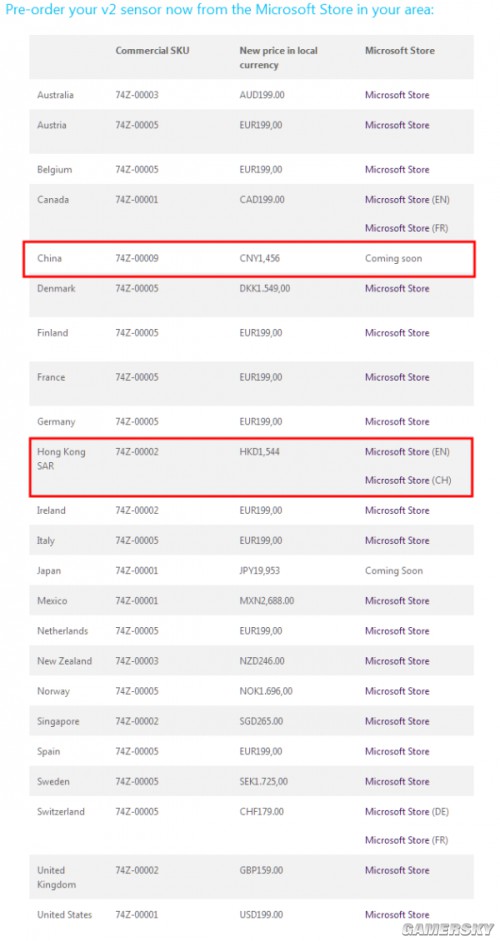Open Canada's English Microsoft Store (EN) link
This screenshot has width=500, height=941.
(x=407, y=199)
